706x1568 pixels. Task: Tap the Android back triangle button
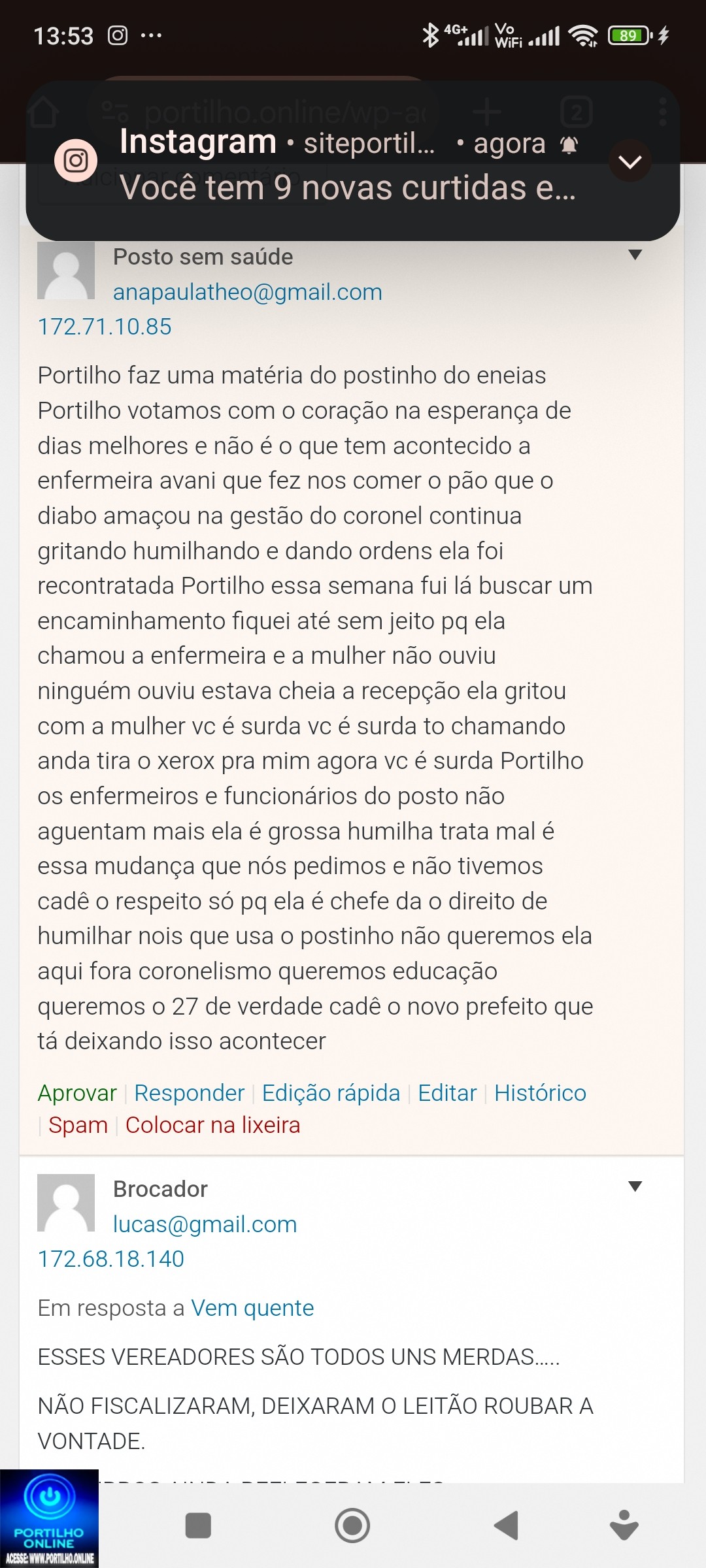coord(507,1526)
